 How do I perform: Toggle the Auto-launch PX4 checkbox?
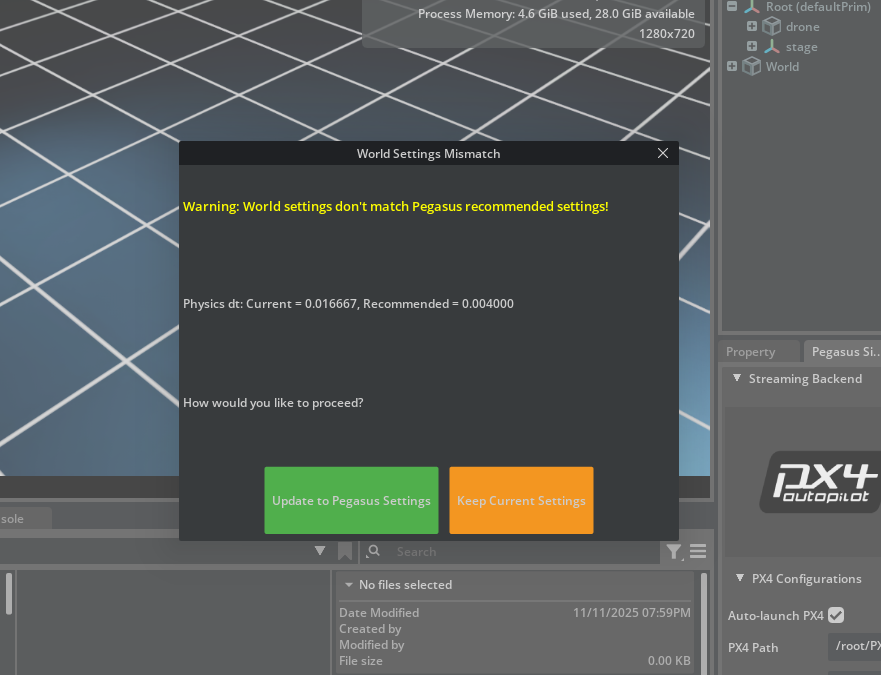point(836,616)
